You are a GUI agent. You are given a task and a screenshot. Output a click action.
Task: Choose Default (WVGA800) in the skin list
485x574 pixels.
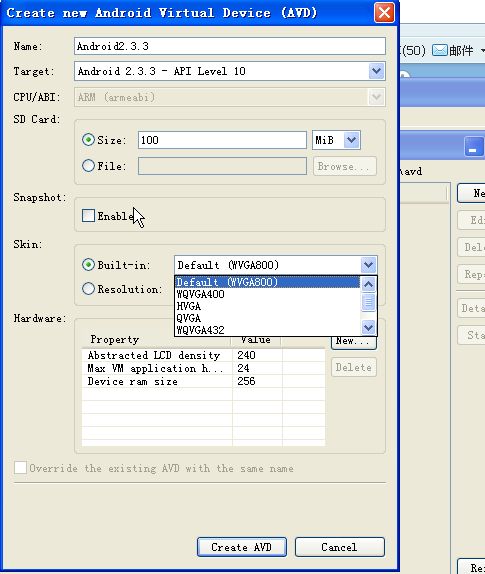click(x=268, y=282)
